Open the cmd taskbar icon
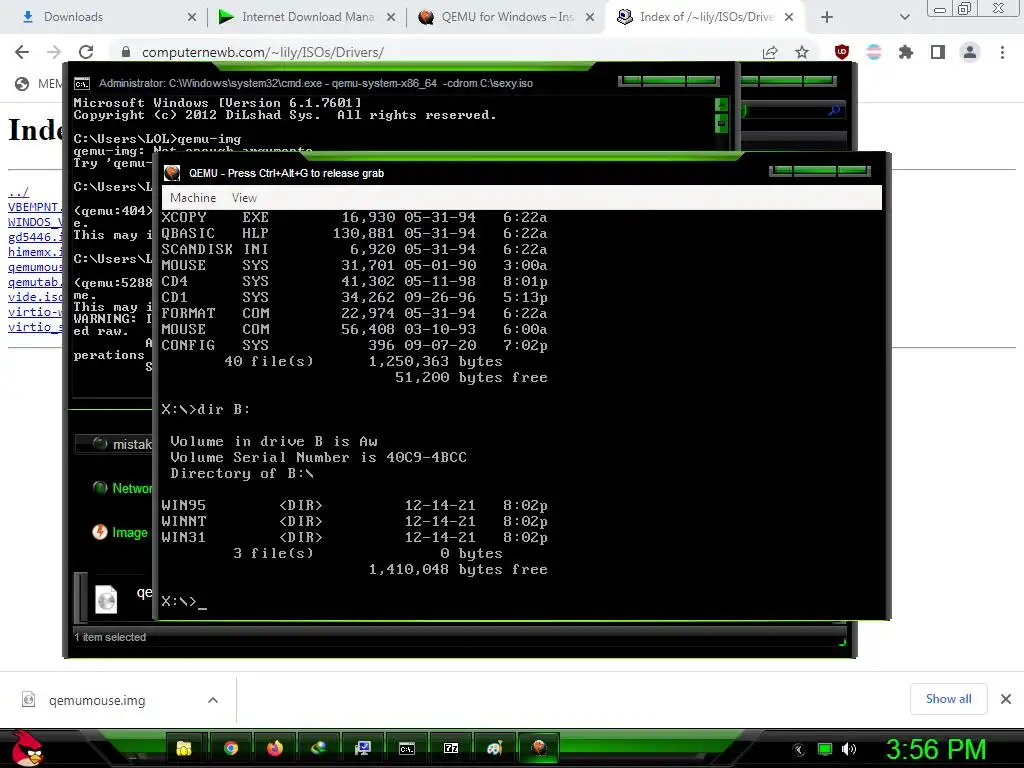Image resolution: width=1024 pixels, height=768 pixels. 406,748
